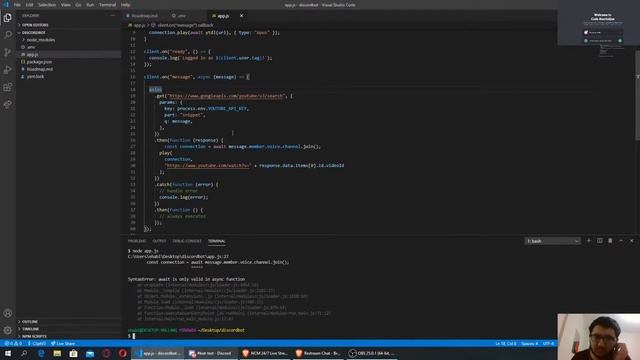Open Mail app from taskbar

click(90, 353)
